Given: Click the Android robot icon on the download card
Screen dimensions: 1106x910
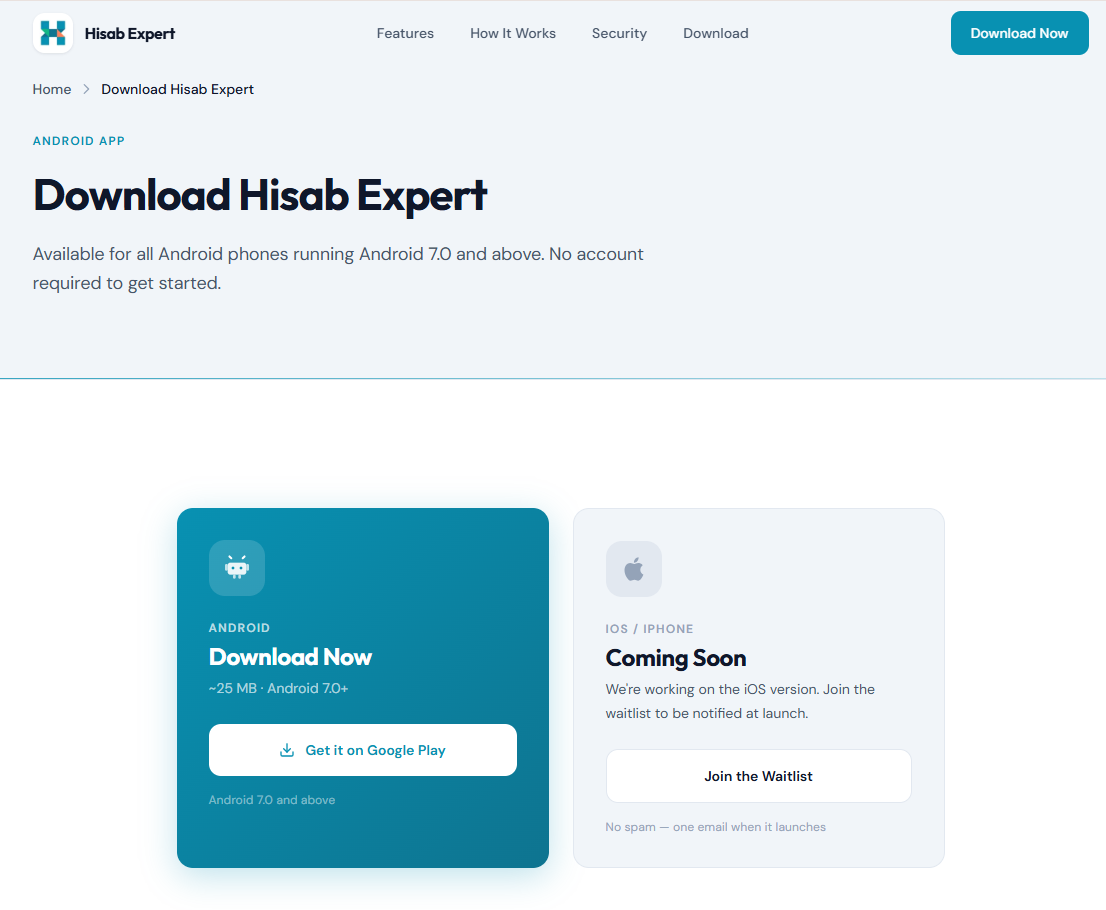Looking at the screenshot, I should [x=237, y=567].
